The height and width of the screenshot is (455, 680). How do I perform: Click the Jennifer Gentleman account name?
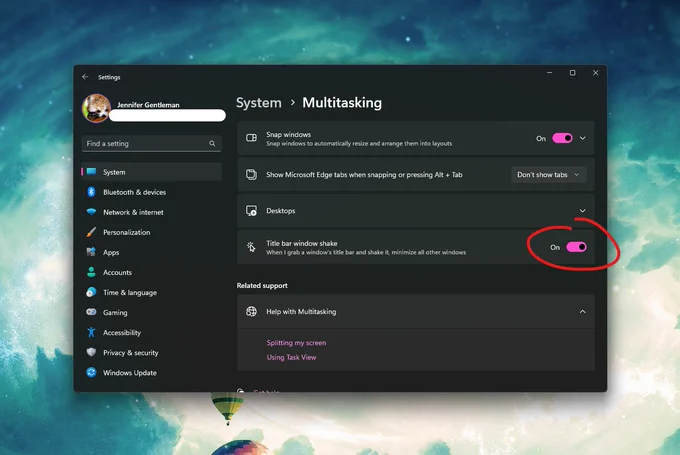click(x=148, y=105)
